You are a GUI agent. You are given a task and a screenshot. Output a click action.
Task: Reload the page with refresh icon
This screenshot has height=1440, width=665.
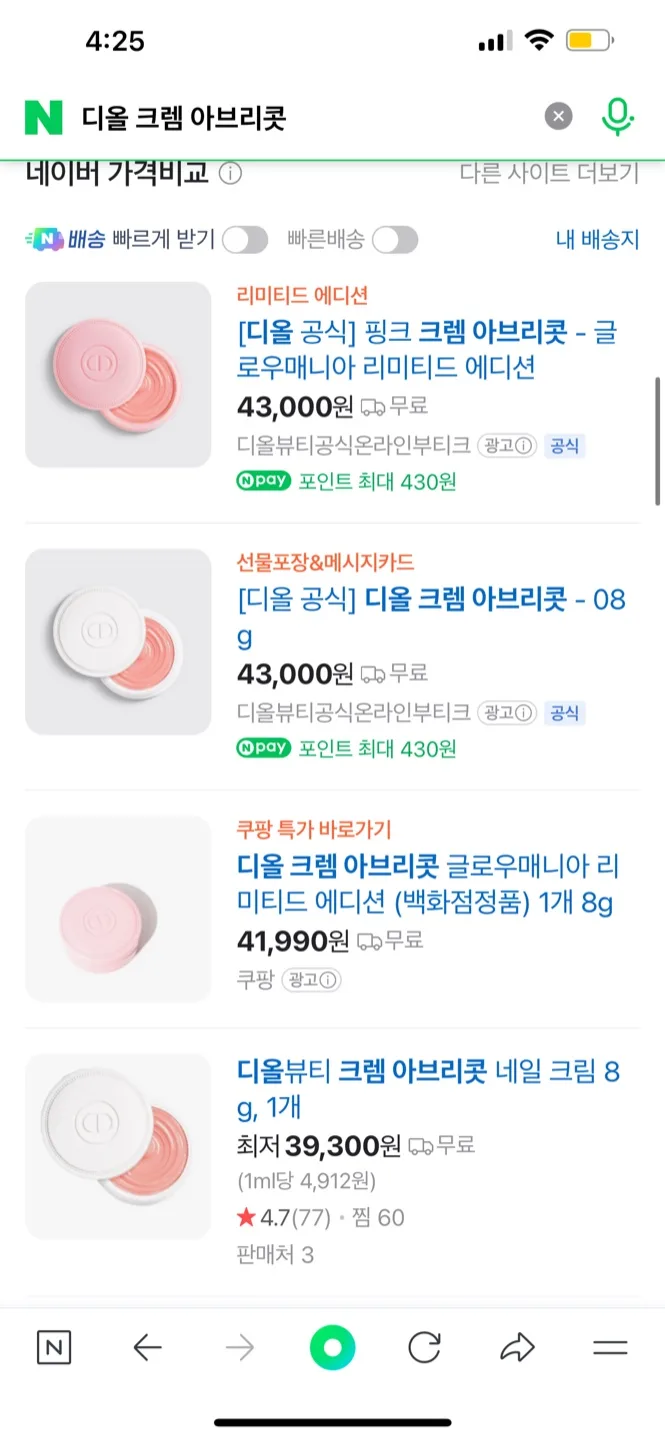pyautogui.click(x=424, y=1348)
